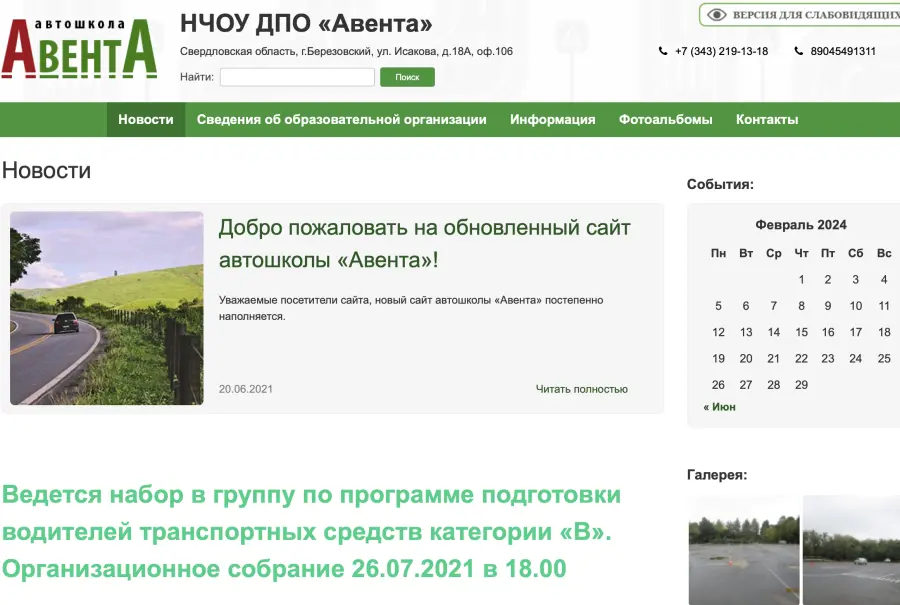Click the Сб weekday column header
Screen dimensions: 900x605
[856, 253]
